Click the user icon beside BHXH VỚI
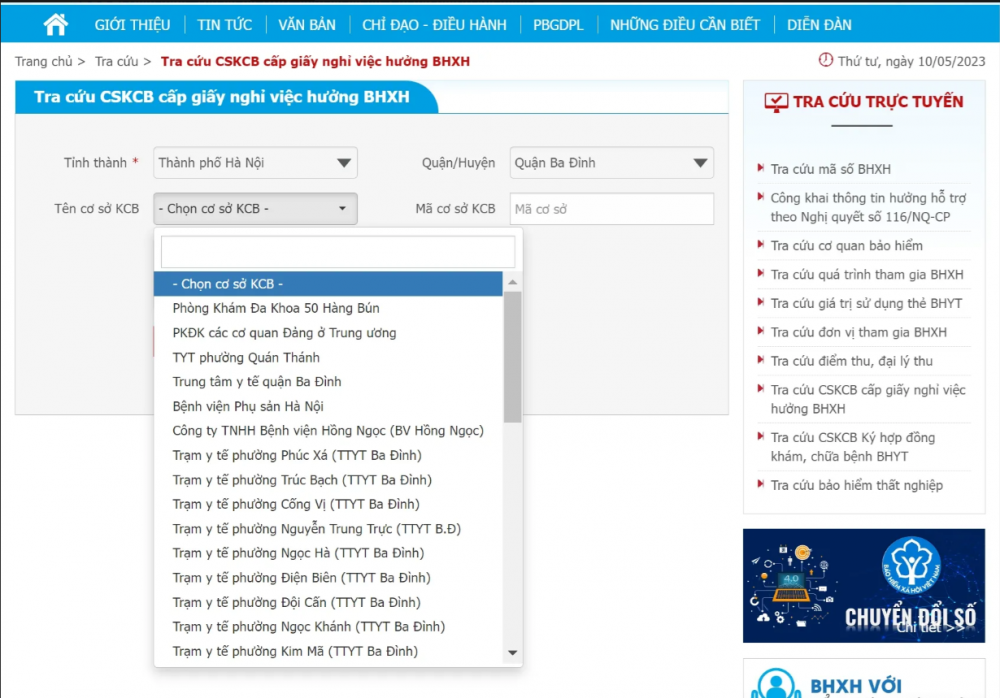 776,683
